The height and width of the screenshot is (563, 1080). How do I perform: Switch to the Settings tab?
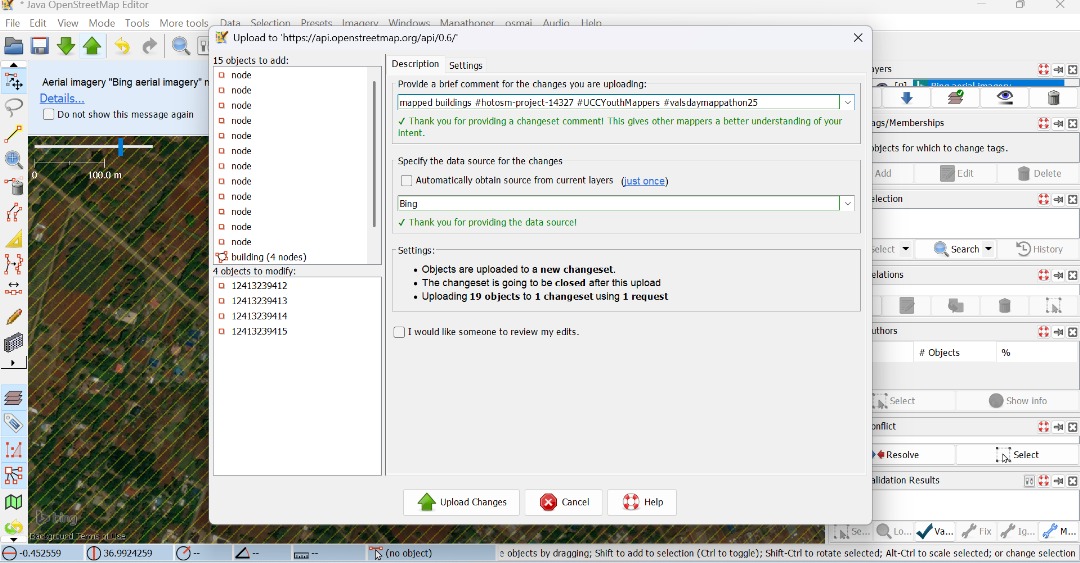466,65
